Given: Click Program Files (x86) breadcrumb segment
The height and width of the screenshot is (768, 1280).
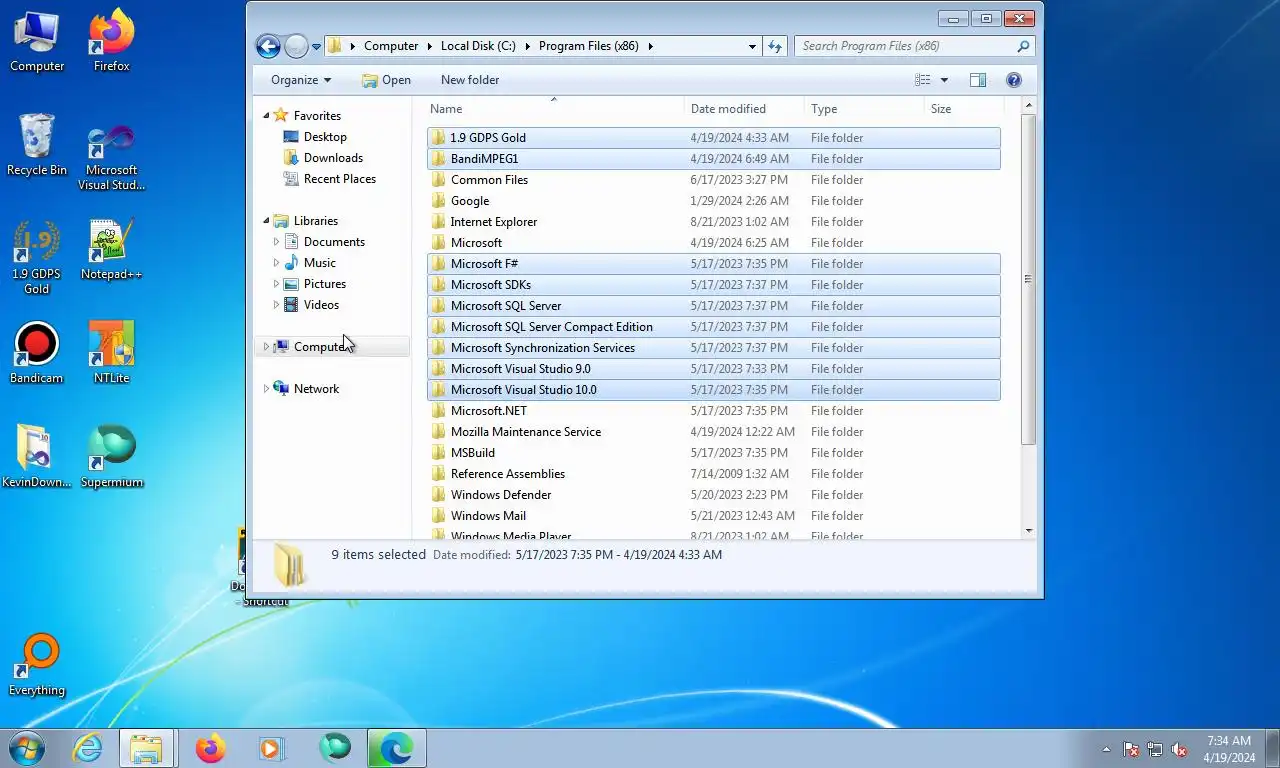Looking at the screenshot, I should point(588,46).
